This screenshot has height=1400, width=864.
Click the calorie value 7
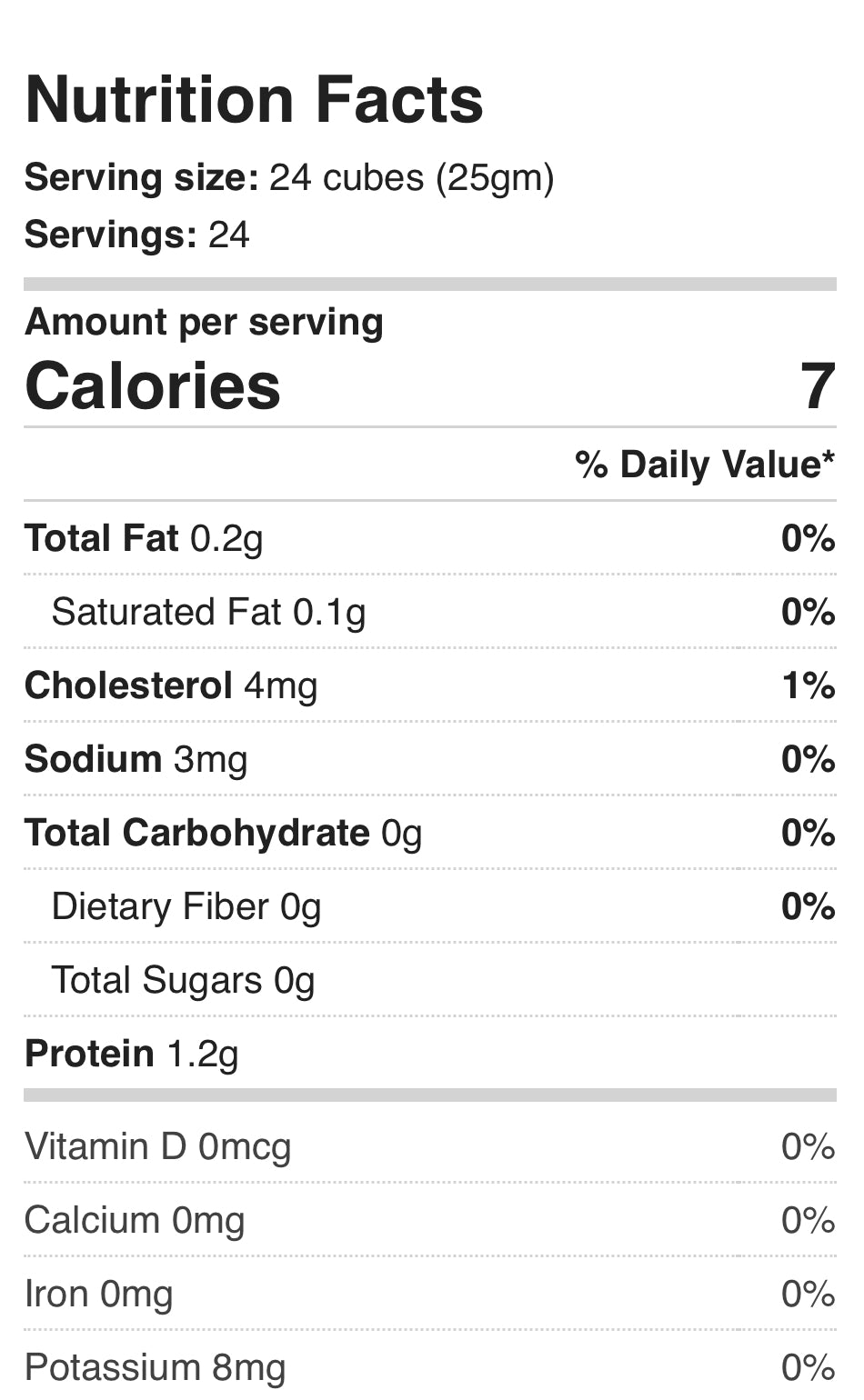pyautogui.click(x=817, y=385)
